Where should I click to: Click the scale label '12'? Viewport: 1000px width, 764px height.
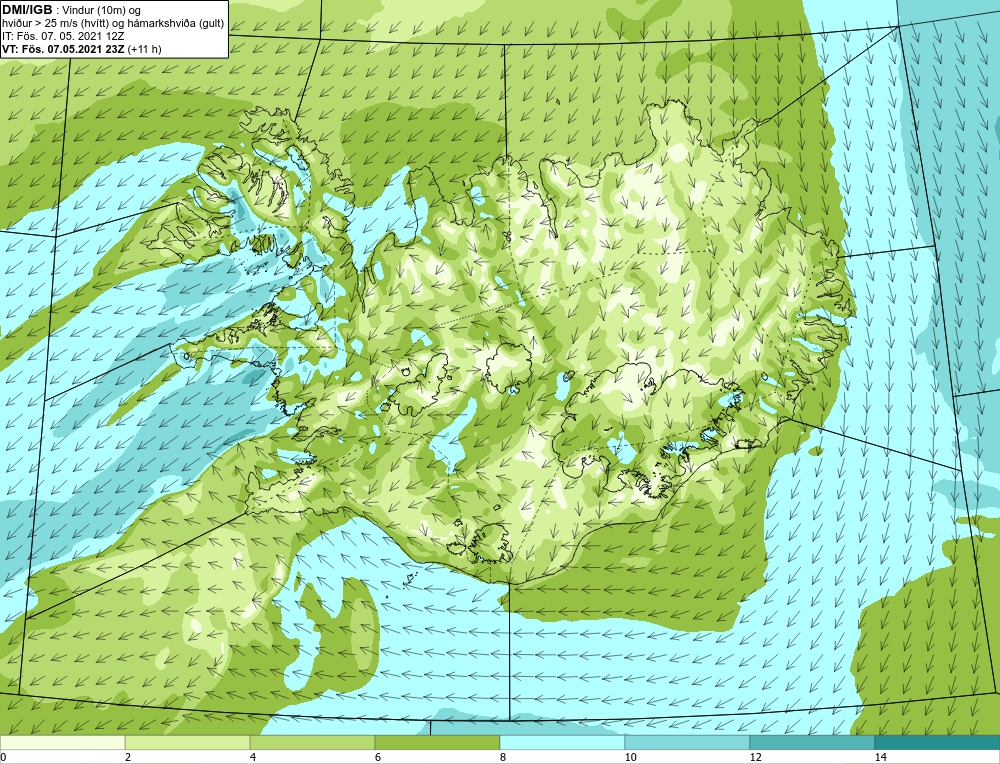[x=755, y=757]
